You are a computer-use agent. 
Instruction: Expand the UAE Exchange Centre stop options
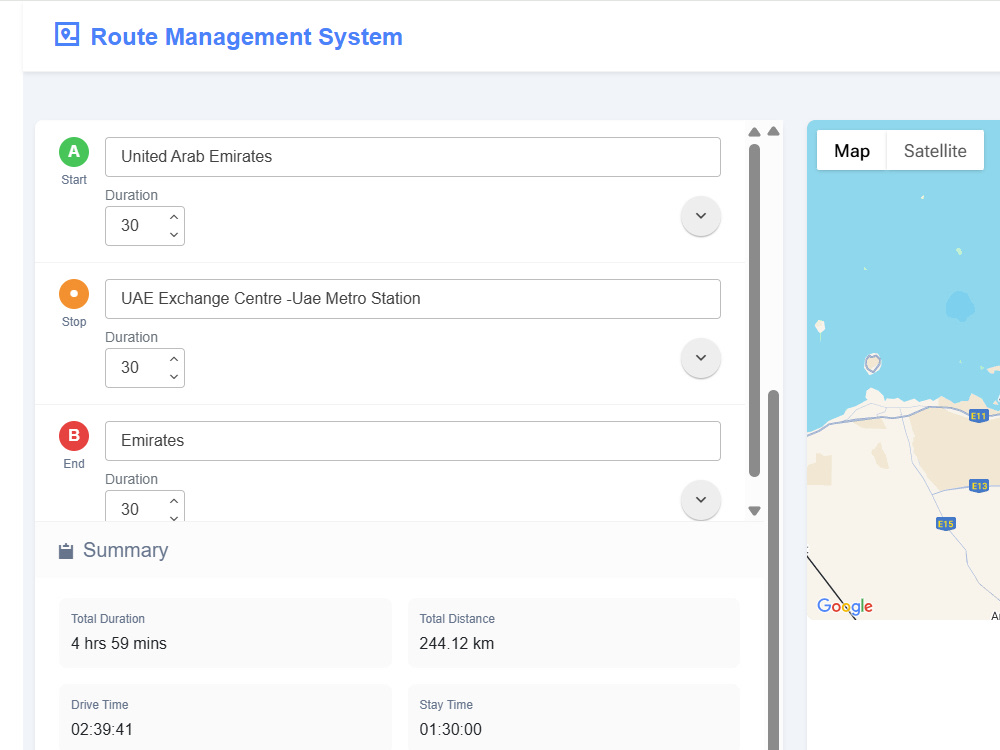(x=700, y=358)
